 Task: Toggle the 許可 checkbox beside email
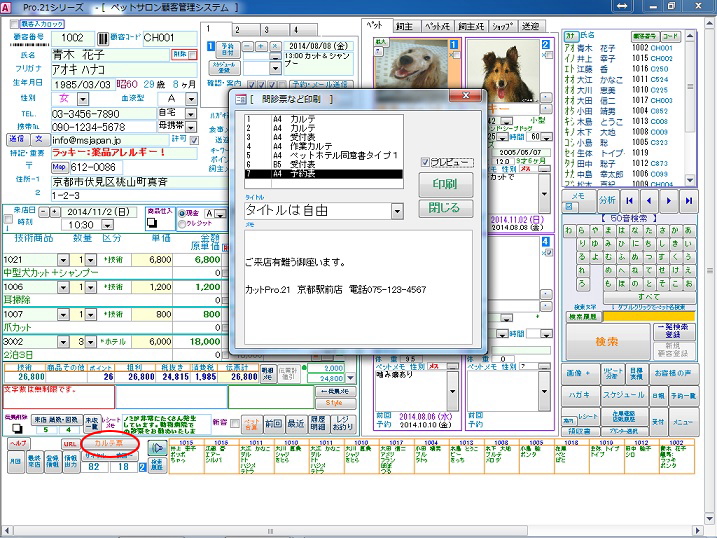194,140
